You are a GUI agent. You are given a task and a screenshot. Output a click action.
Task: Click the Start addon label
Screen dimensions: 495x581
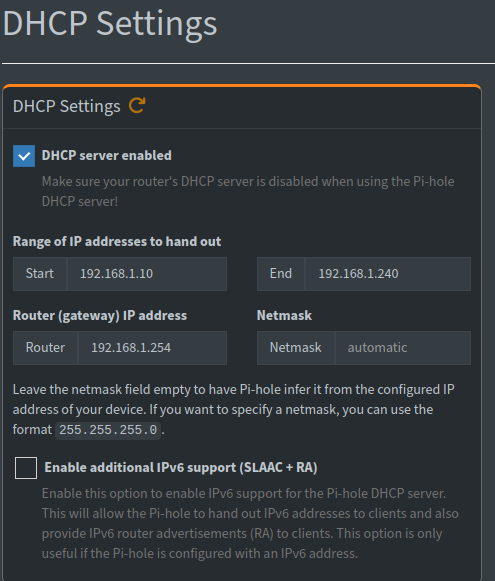pyautogui.click(x=40, y=274)
